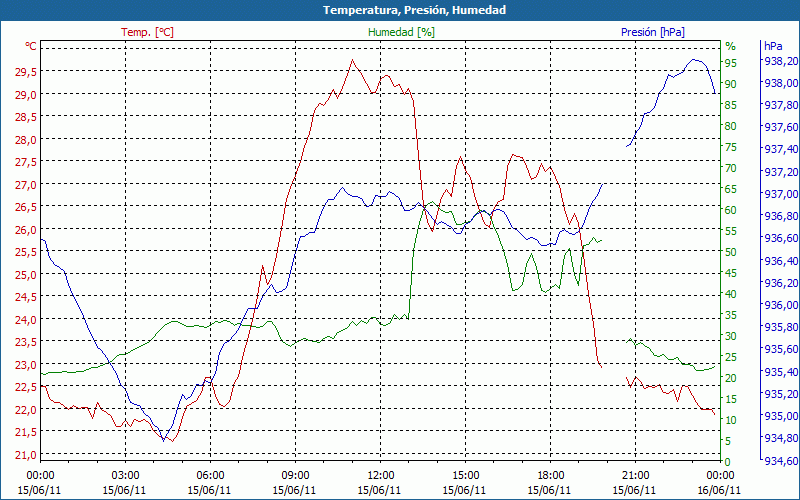The height and width of the screenshot is (500, 800).
Task: Click the '935,00' pressure axis value
Action: click(780, 416)
